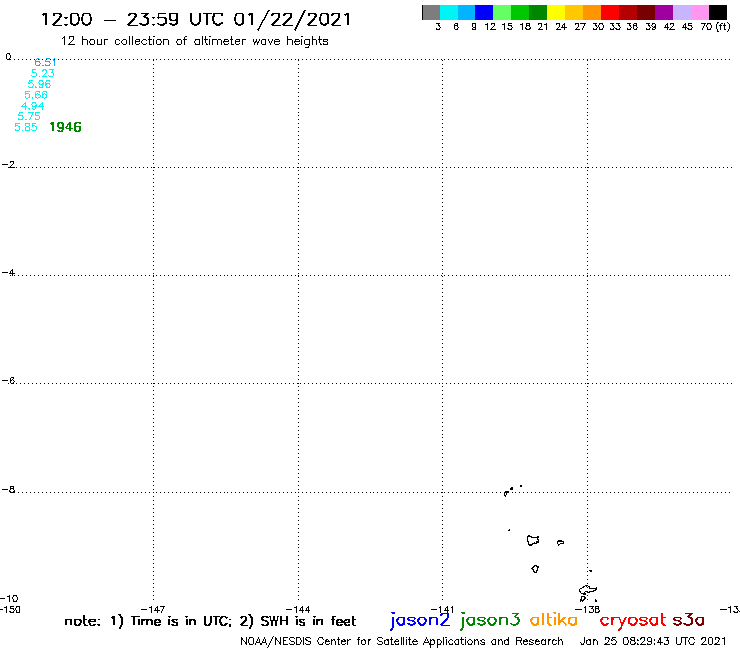
Task: Click the -147 longitude axis label
Action: point(153,609)
